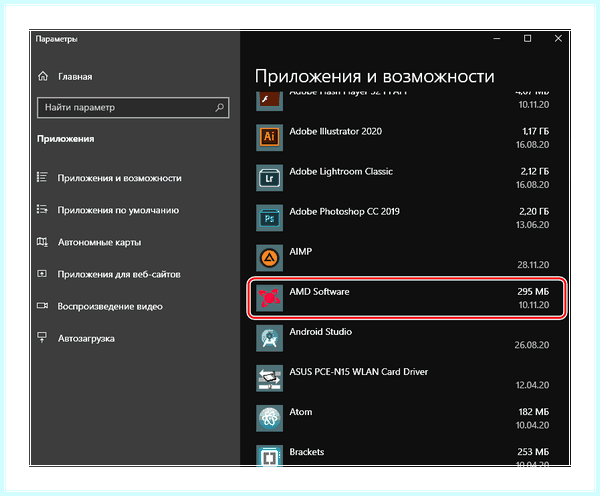This screenshot has height=496, width=600.
Task: Close the Параметры window
Action: click(x=558, y=38)
